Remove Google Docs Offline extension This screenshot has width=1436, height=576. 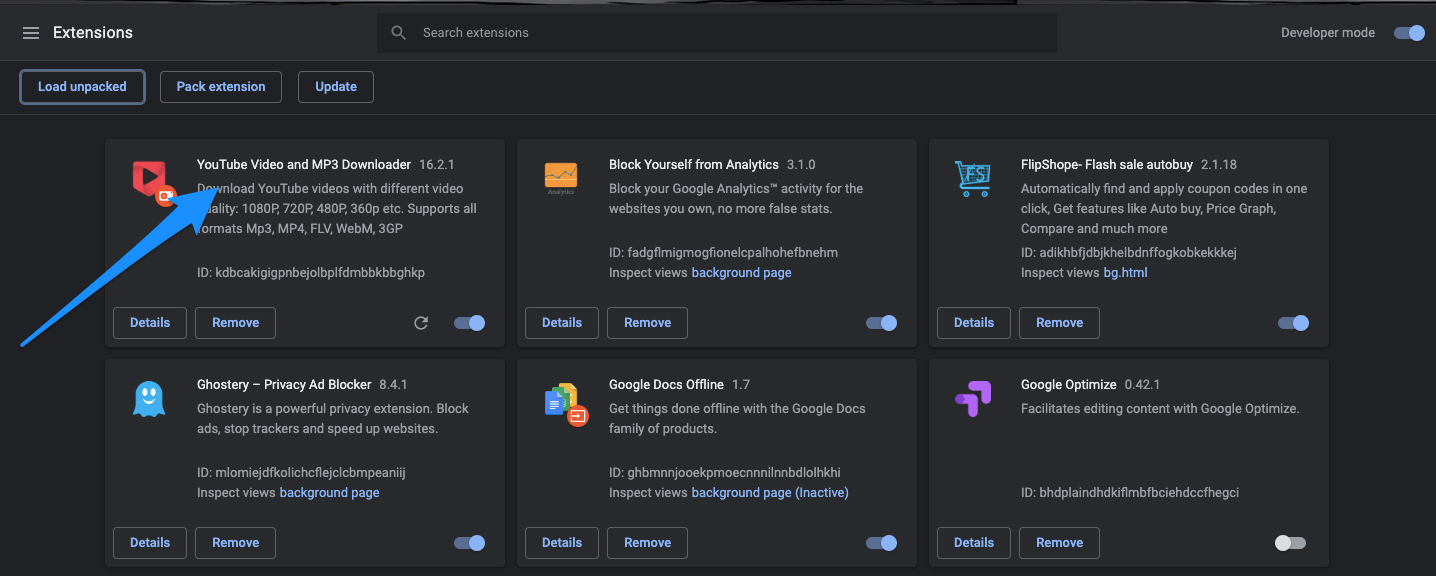point(648,543)
